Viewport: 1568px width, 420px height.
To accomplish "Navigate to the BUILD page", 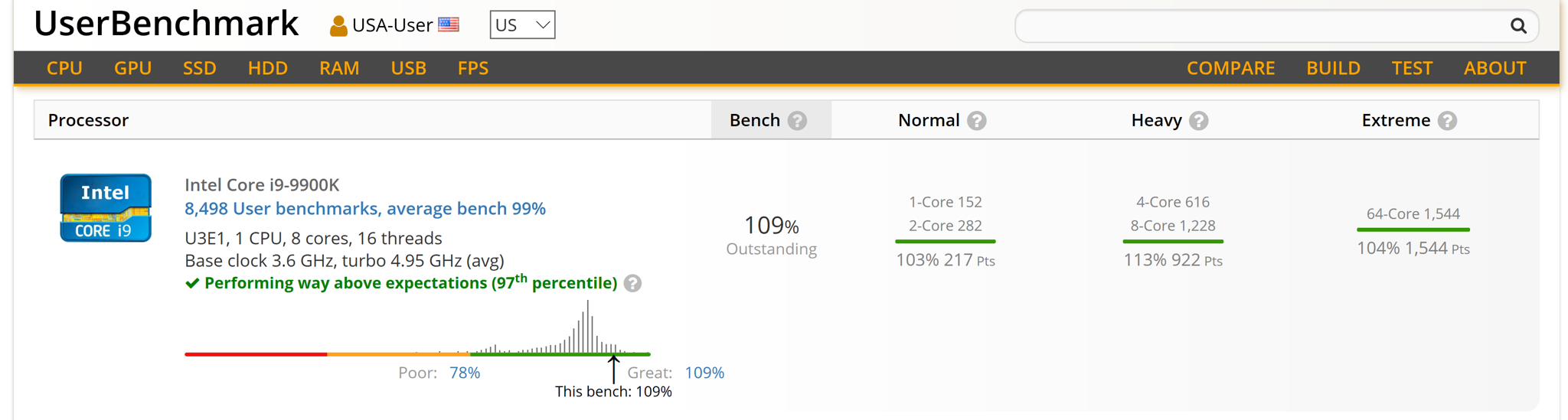I will pyautogui.click(x=1333, y=68).
